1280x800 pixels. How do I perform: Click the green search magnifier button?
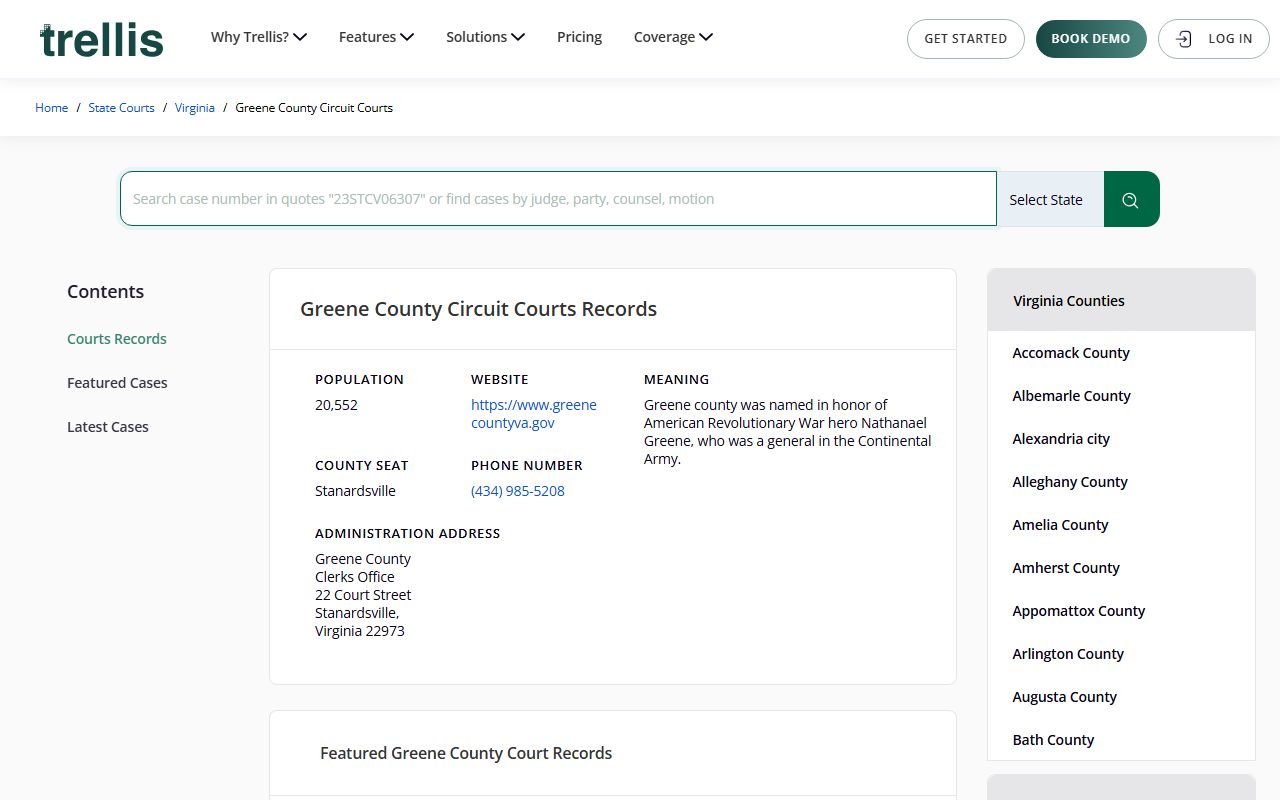click(x=1131, y=199)
